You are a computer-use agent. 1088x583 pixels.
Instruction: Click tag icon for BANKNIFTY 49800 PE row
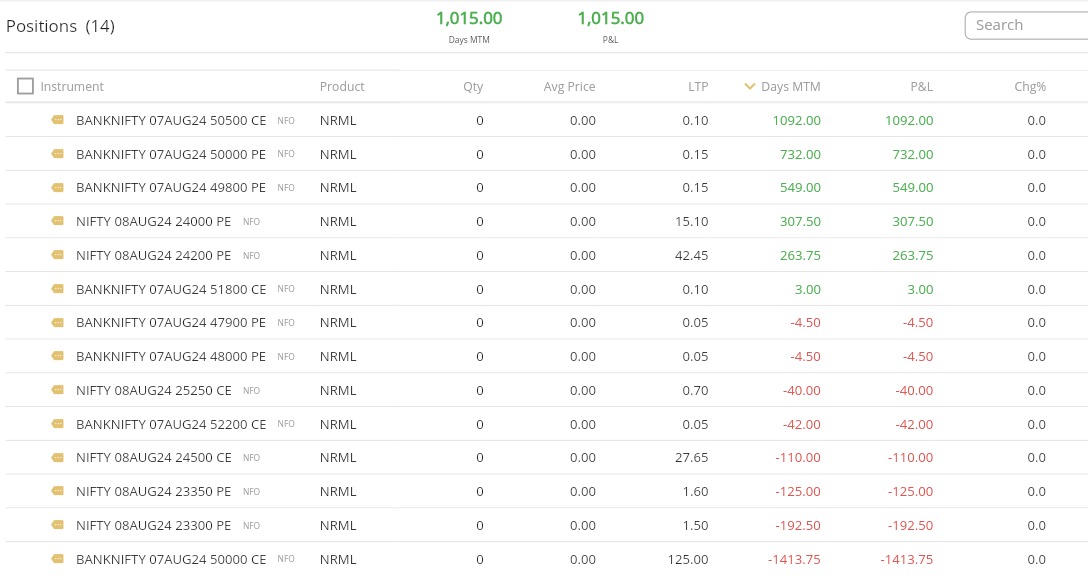click(58, 187)
